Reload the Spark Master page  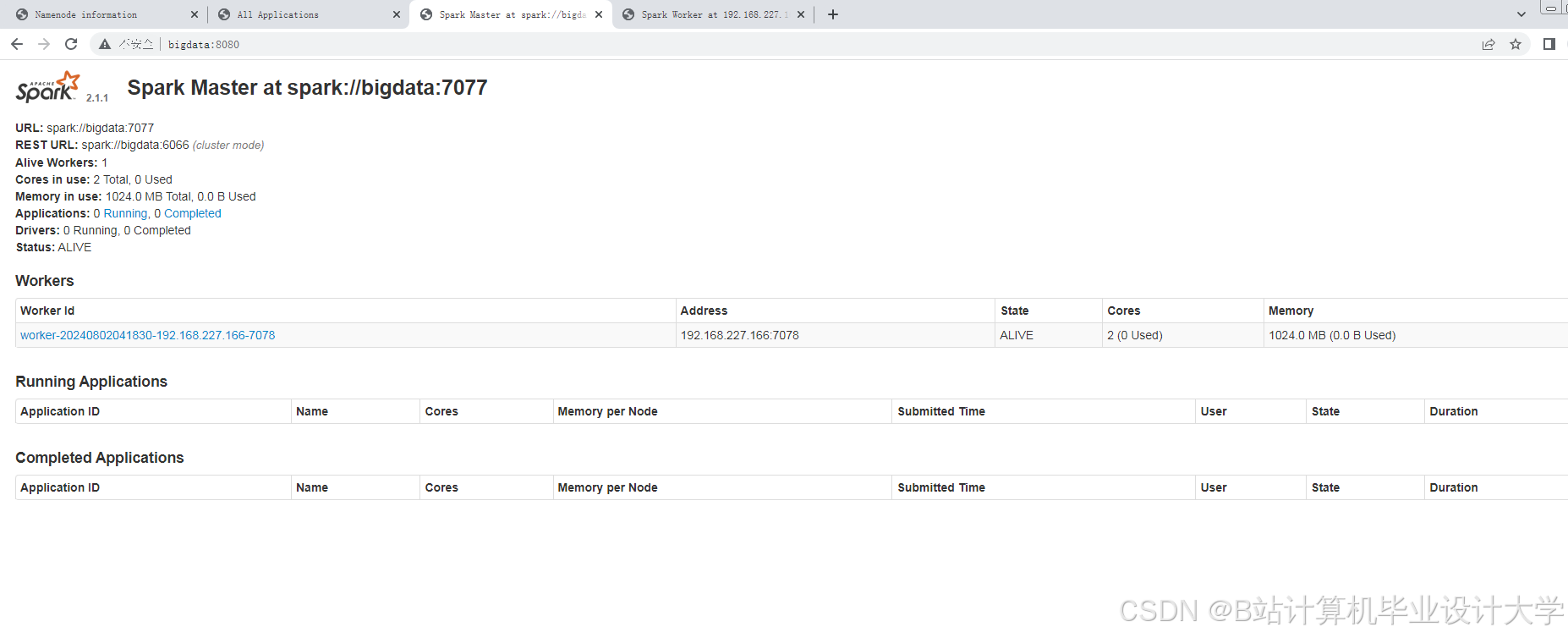tap(71, 44)
